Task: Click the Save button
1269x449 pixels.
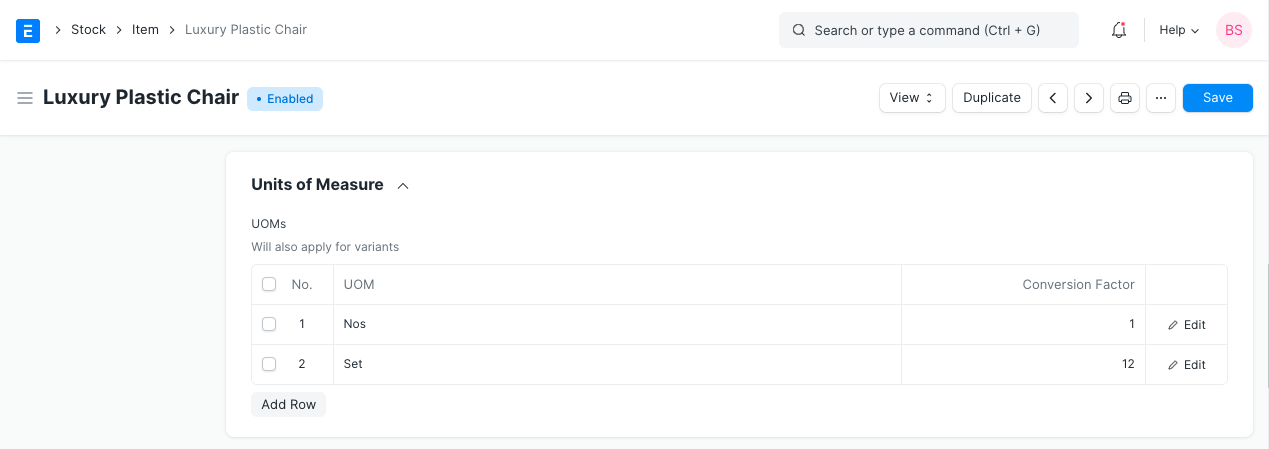Action: point(1217,98)
